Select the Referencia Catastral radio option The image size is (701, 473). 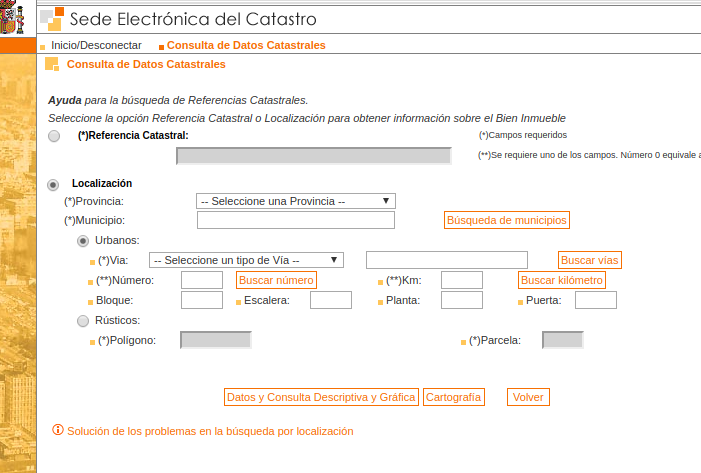tap(54, 136)
